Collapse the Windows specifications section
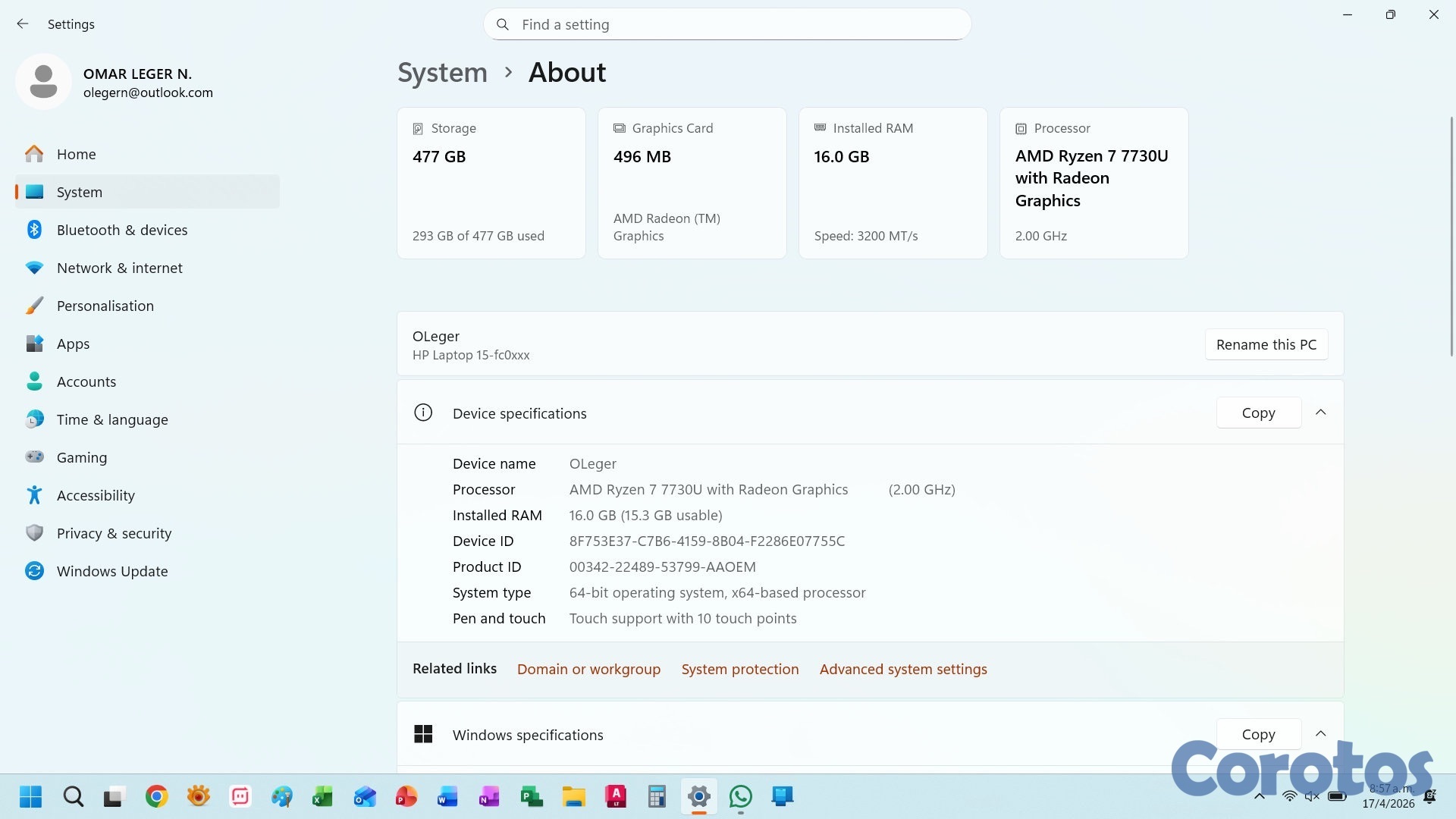 [x=1320, y=734]
